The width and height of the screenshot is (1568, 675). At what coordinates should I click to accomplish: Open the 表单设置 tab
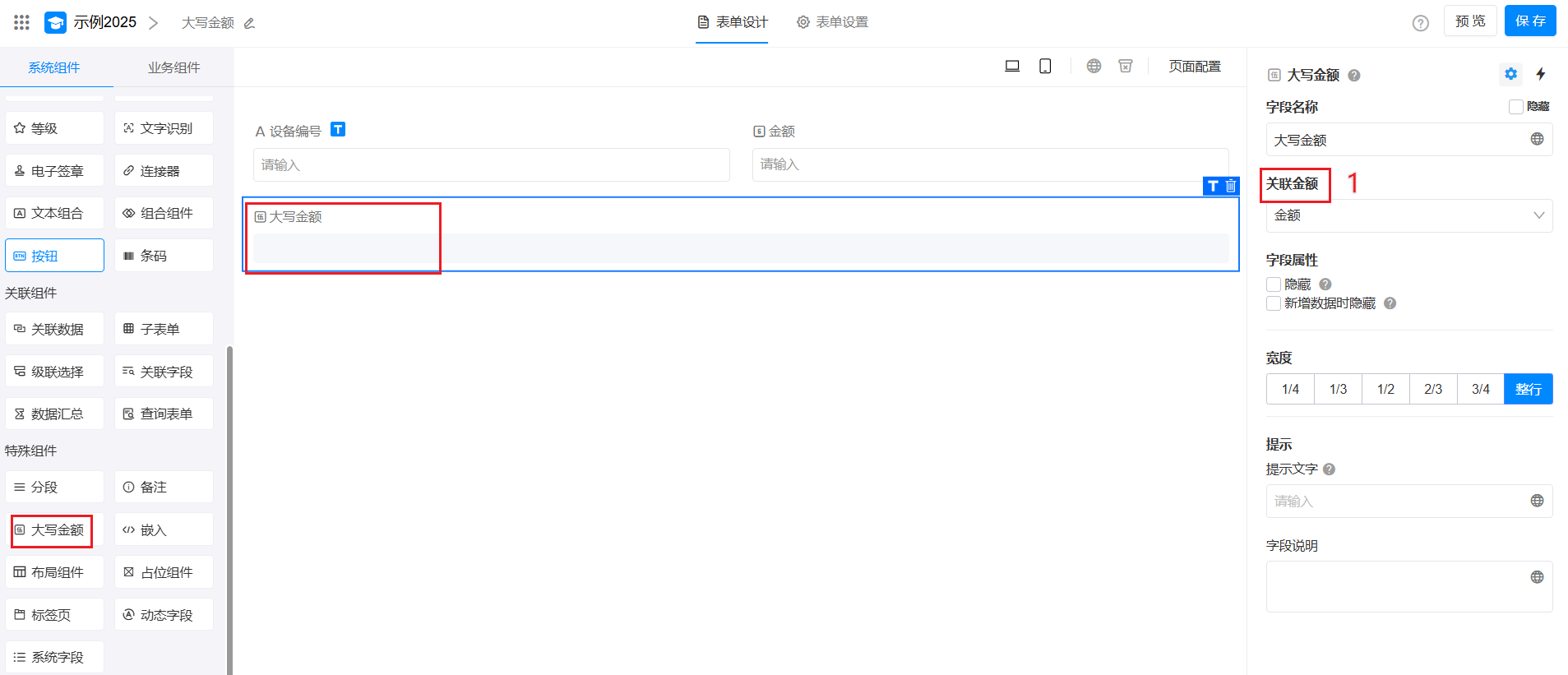[x=832, y=22]
